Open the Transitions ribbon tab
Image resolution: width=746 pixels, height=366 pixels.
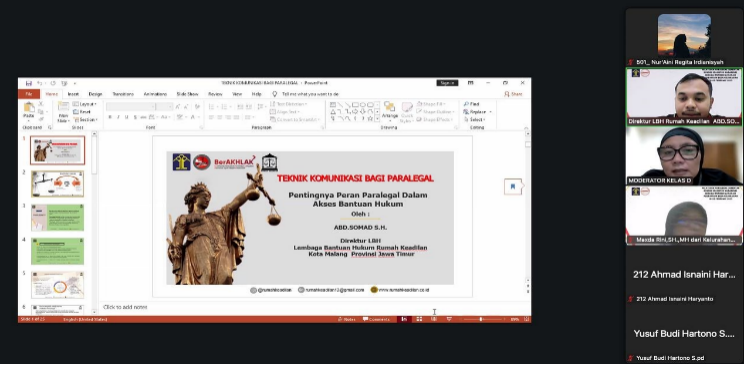[x=123, y=94]
